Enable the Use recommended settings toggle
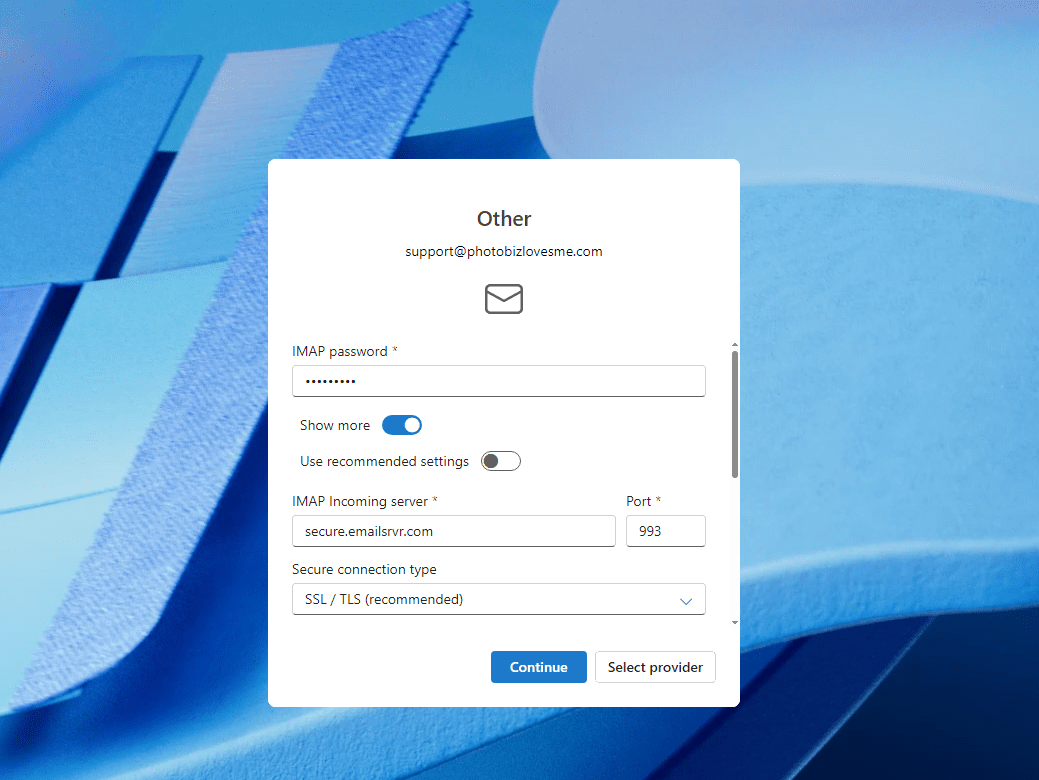Screen dimensions: 1039x780 pos(500,461)
